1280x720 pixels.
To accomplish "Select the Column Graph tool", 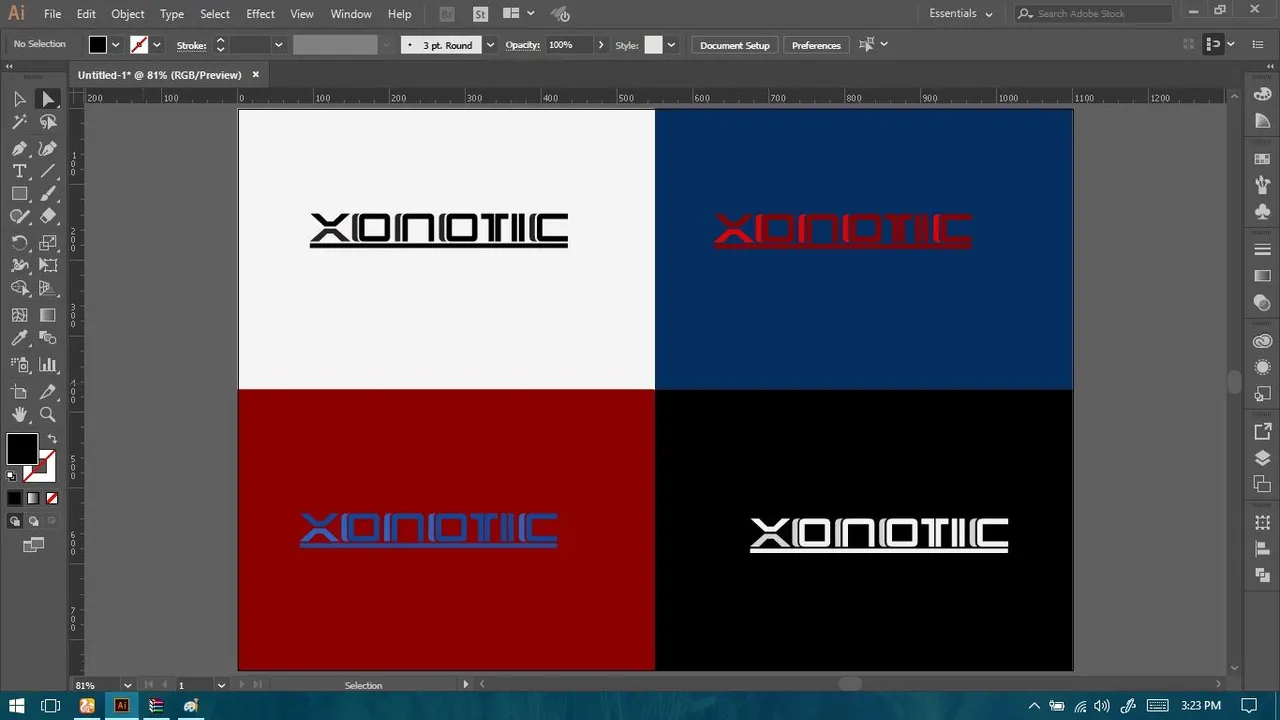I will (x=48, y=366).
